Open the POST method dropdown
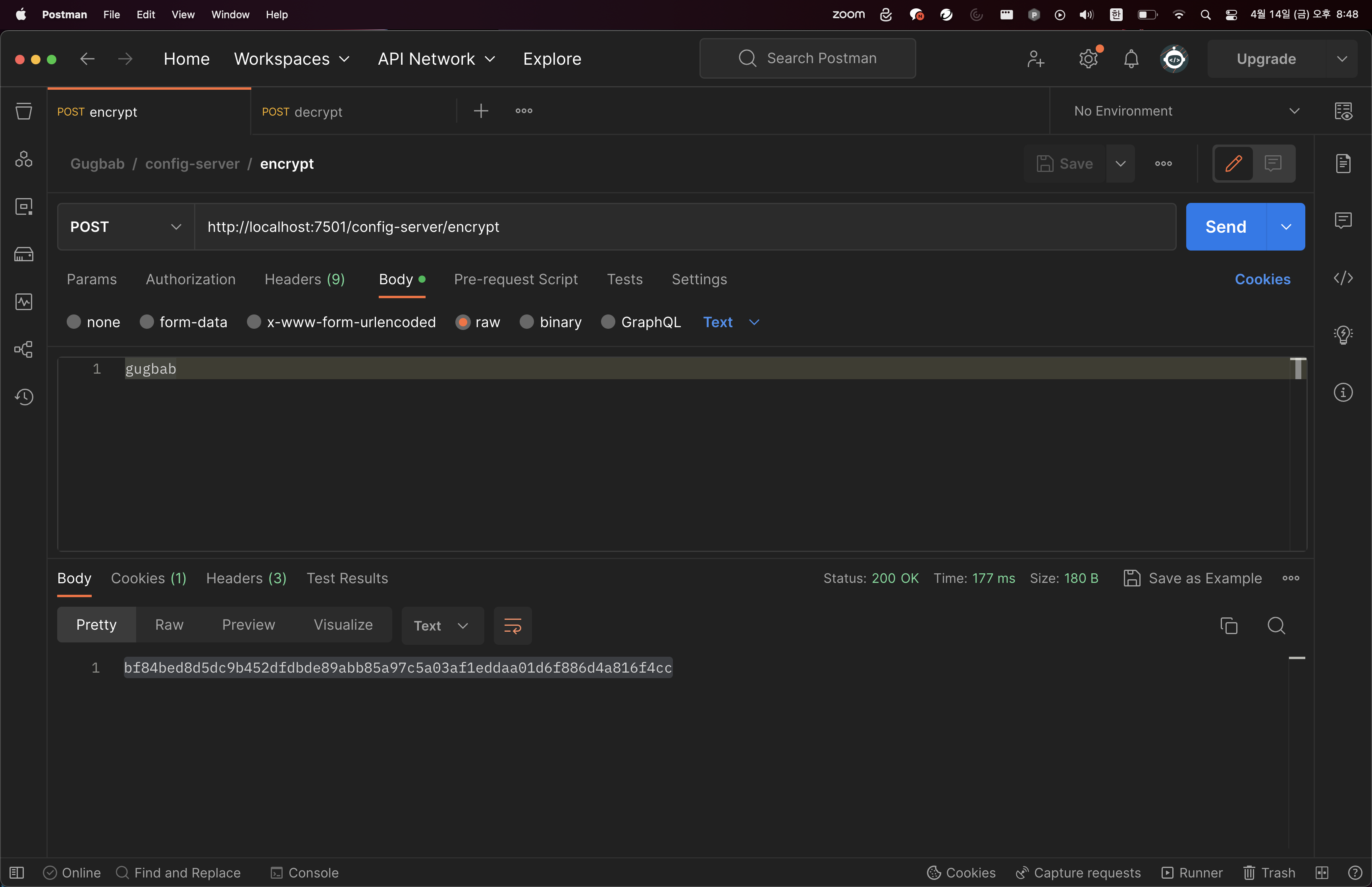Image resolution: width=1372 pixels, height=887 pixels. pyautogui.click(x=125, y=227)
